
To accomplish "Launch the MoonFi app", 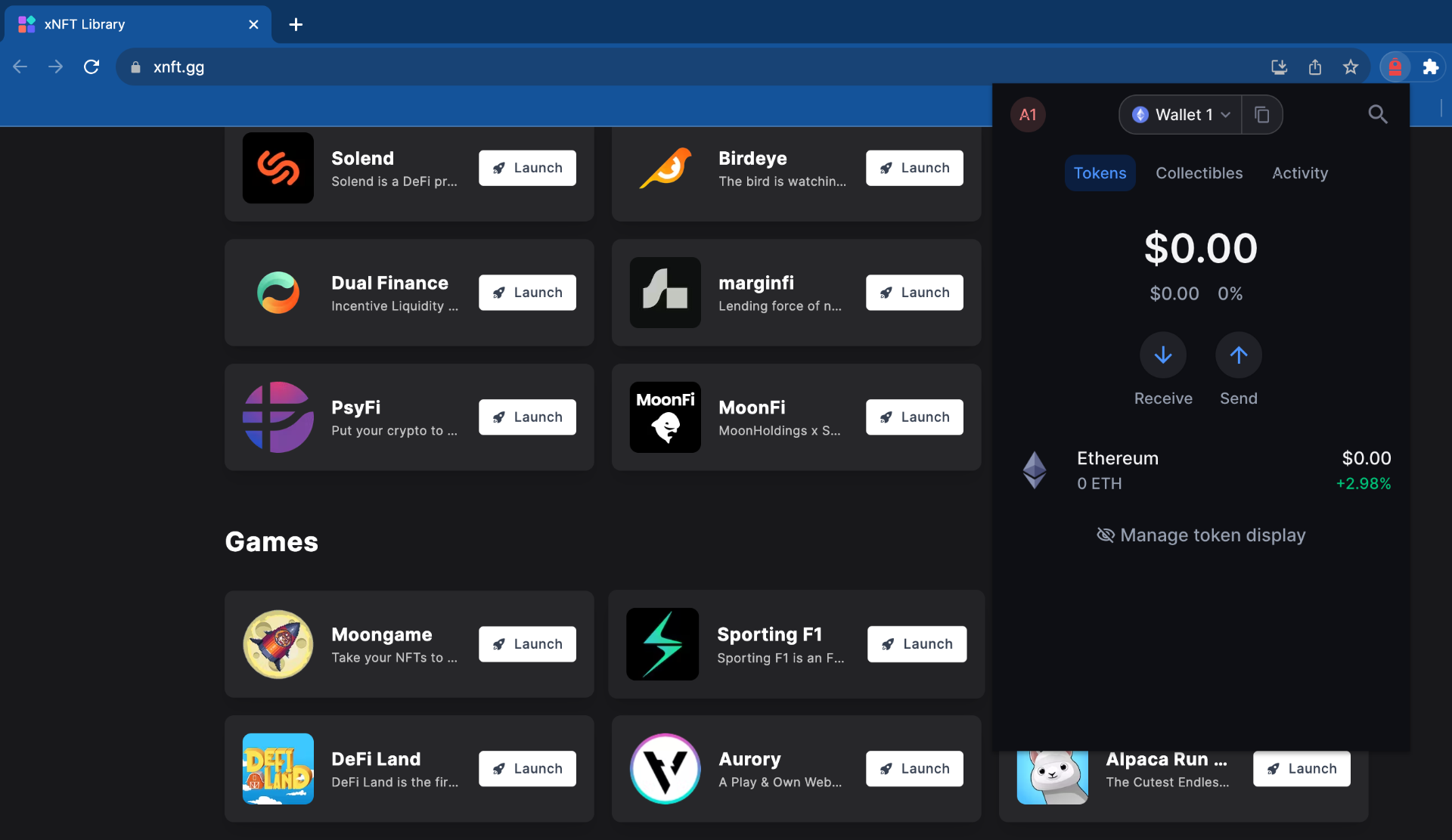I will pos(914,417).
